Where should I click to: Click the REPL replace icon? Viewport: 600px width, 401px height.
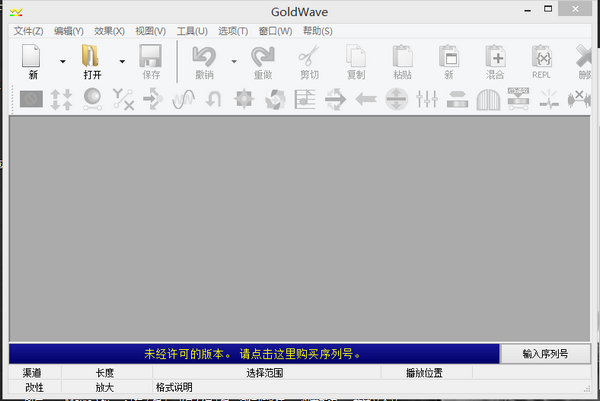tap(542, 56)
